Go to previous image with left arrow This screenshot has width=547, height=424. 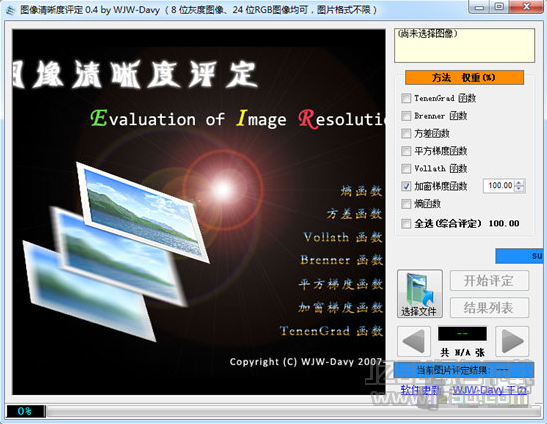(x=414, y=341)
